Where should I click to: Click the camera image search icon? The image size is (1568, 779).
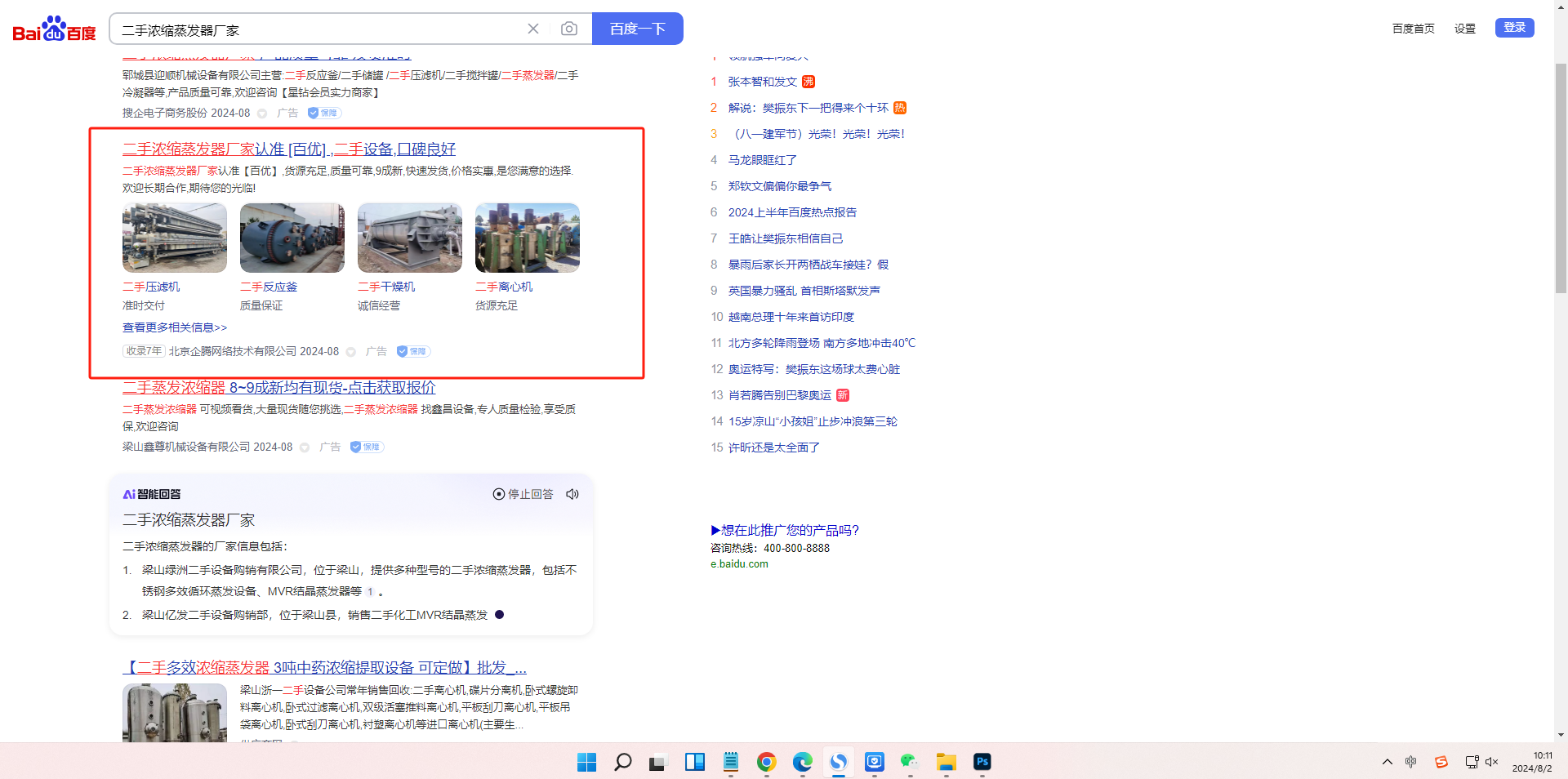pyautogui.click(x=569, y=29)
